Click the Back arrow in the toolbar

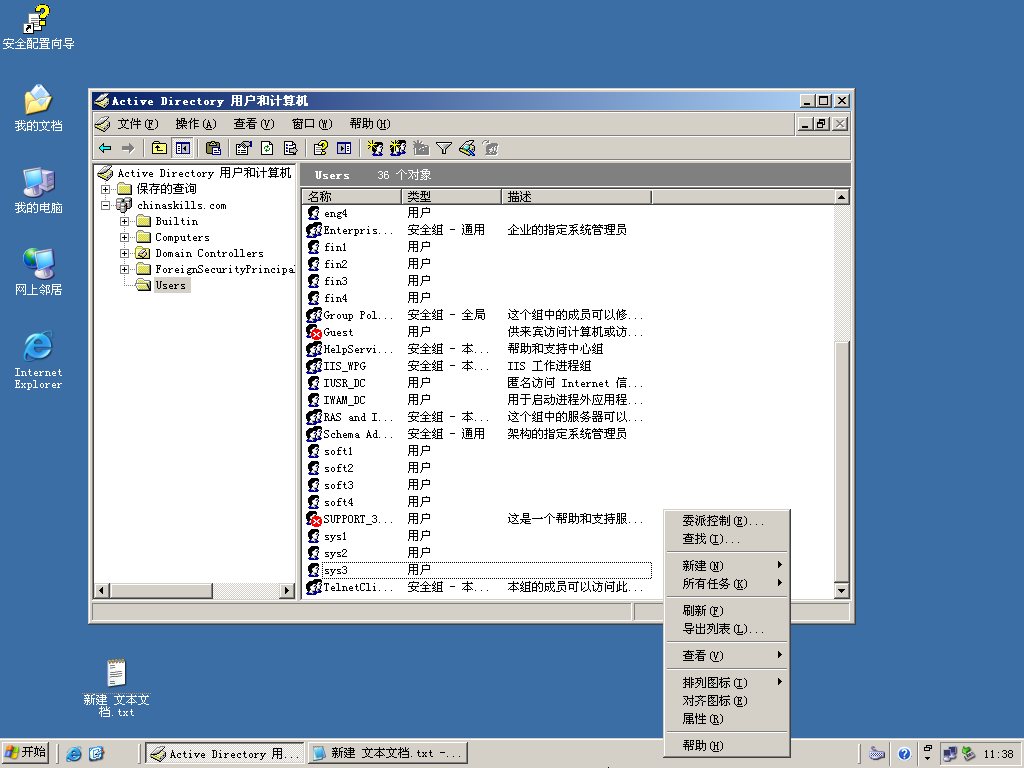105,148
